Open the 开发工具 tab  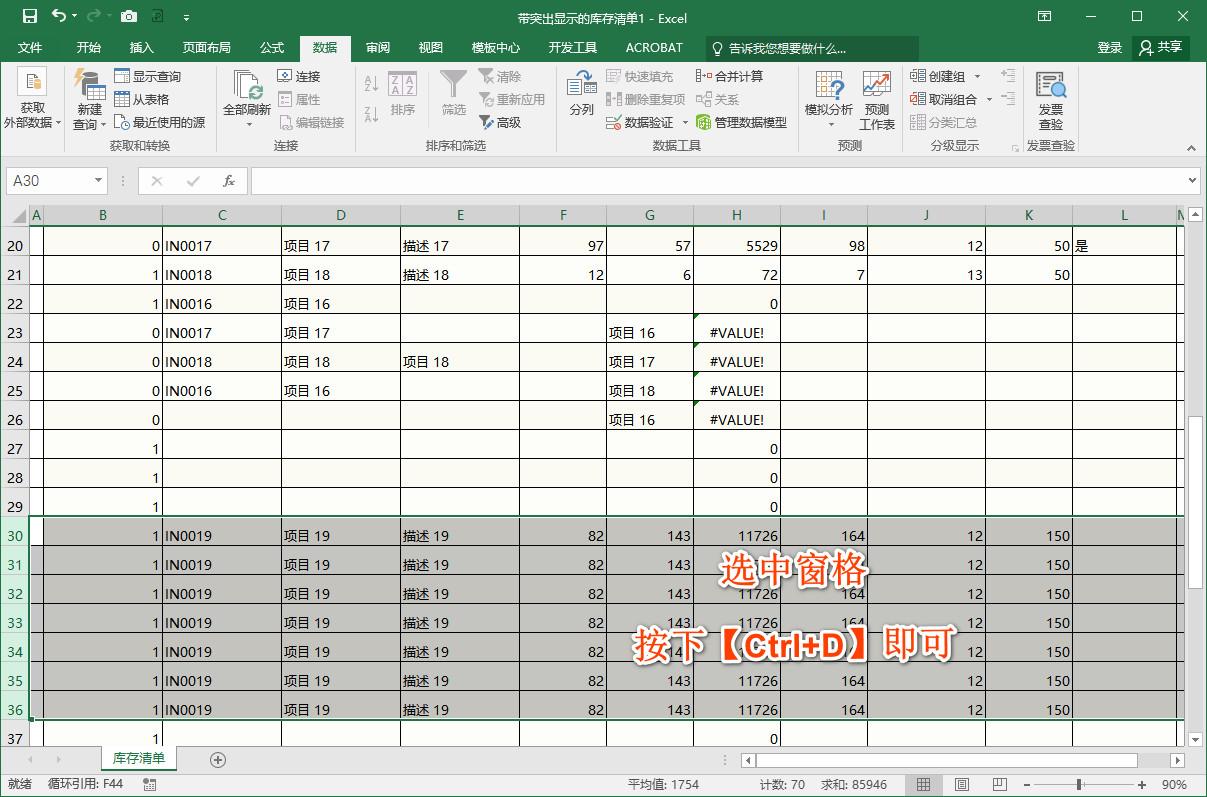(573, 47)
